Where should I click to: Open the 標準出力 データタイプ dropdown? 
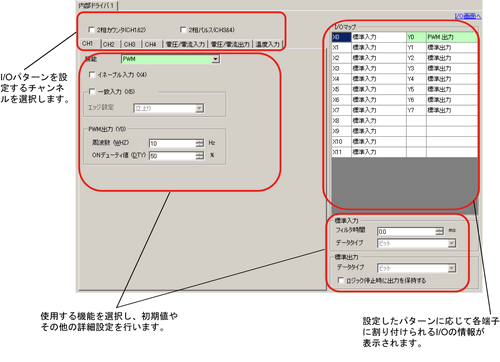click(451, 268)
